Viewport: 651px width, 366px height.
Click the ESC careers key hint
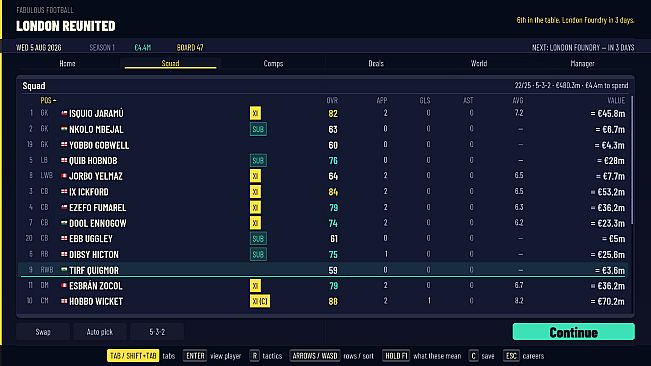(524, 356)
